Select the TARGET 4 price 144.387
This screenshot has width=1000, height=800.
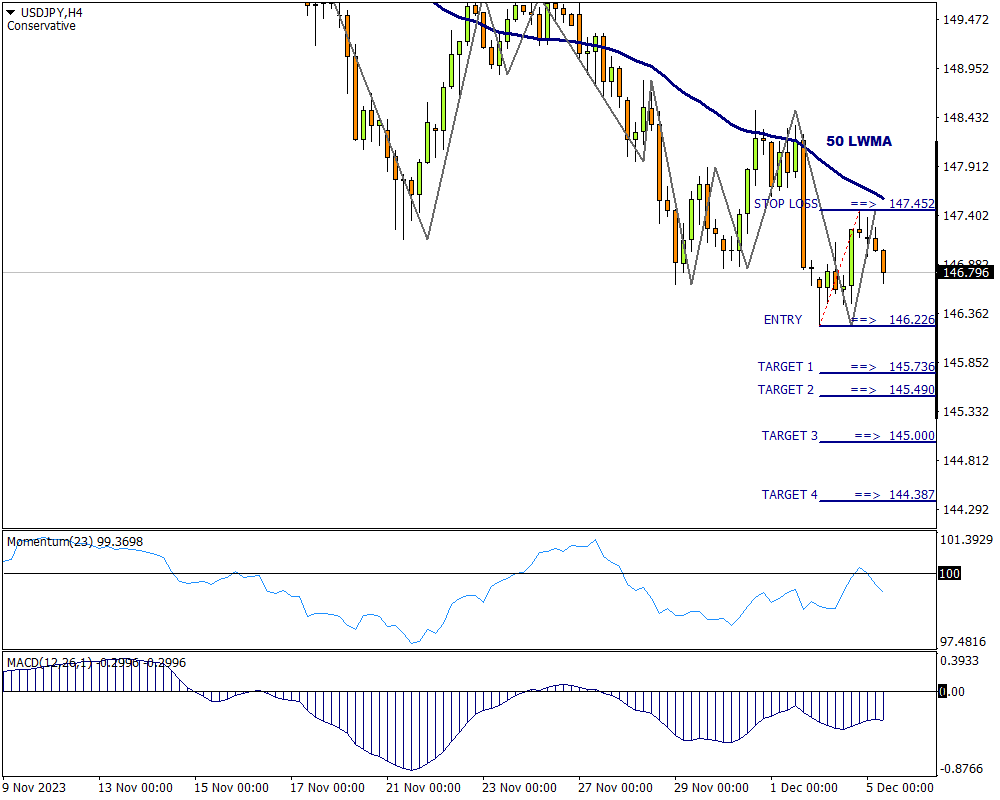pos(911,495)
